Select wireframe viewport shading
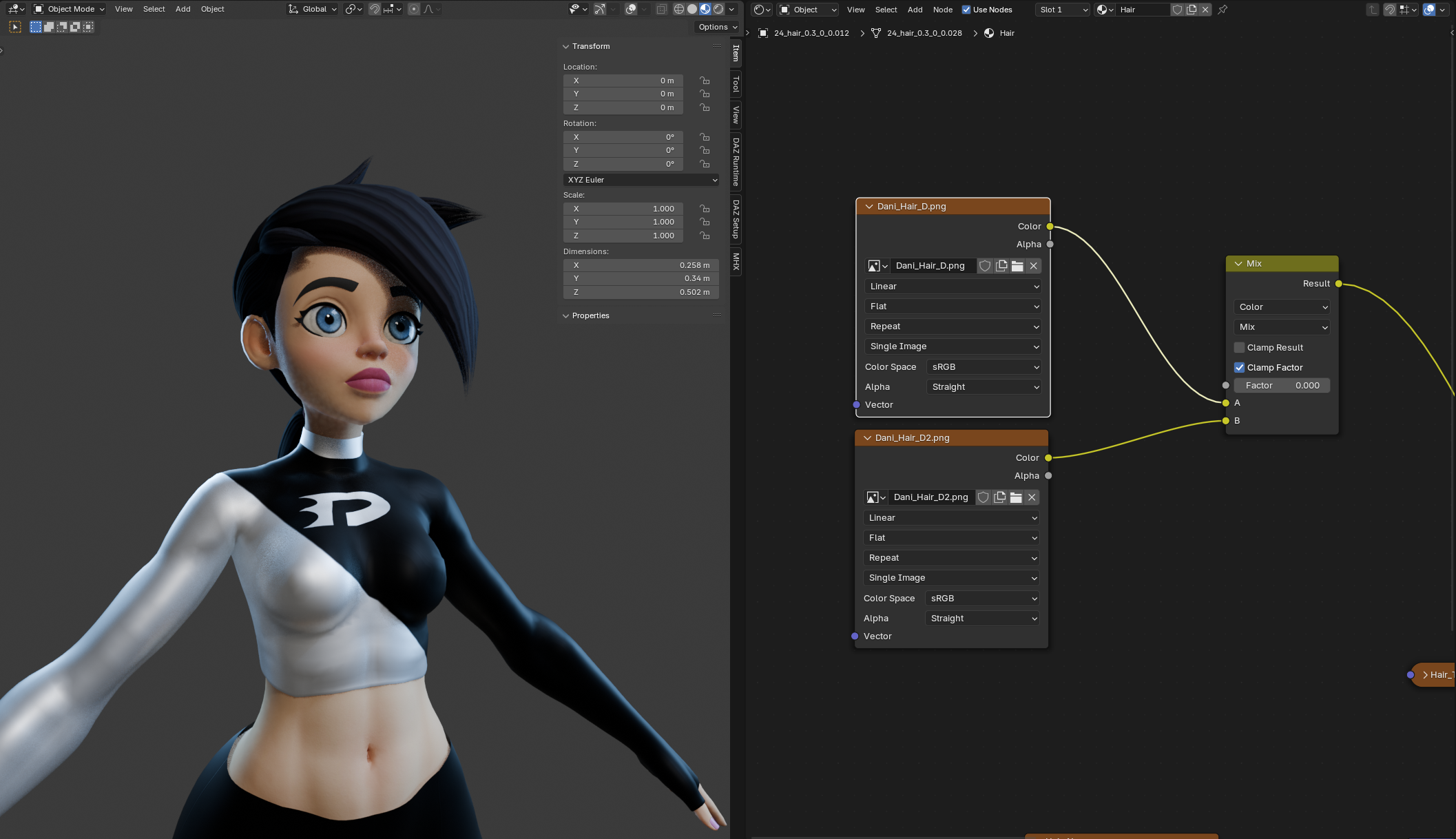This screenshot has height=839, width=1456. pos(679,9)
